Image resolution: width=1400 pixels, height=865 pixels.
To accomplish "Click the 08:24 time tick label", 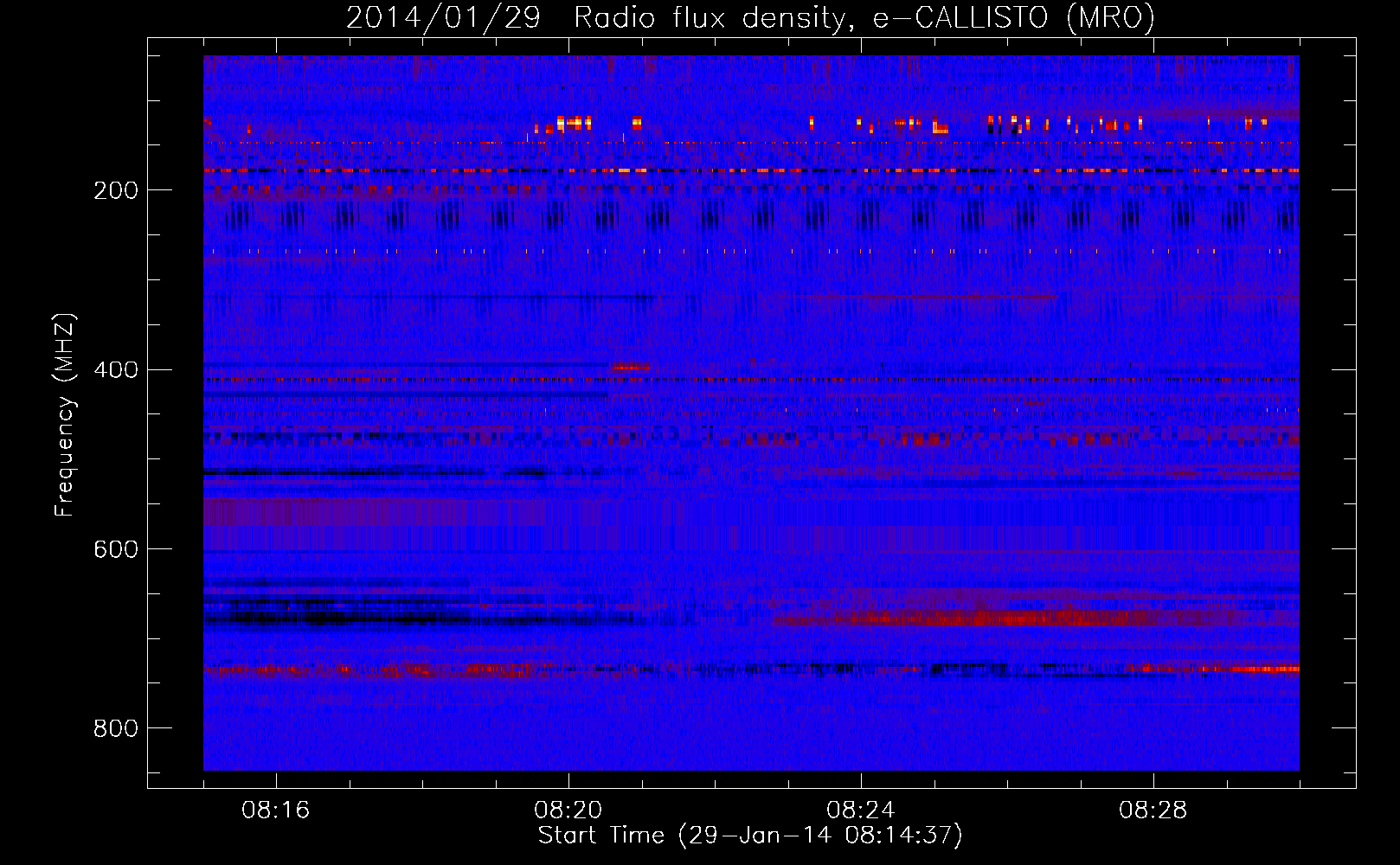I will click(x=861, y=811).
